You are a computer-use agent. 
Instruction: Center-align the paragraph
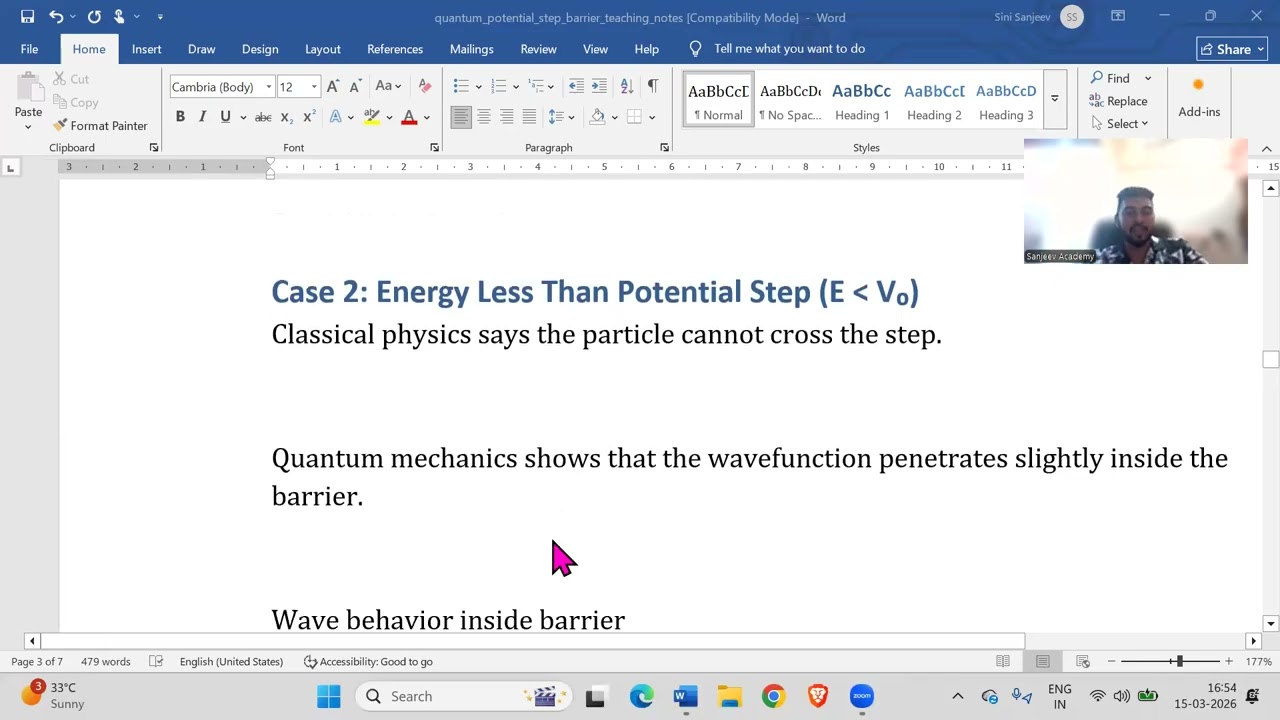(484, 117)
